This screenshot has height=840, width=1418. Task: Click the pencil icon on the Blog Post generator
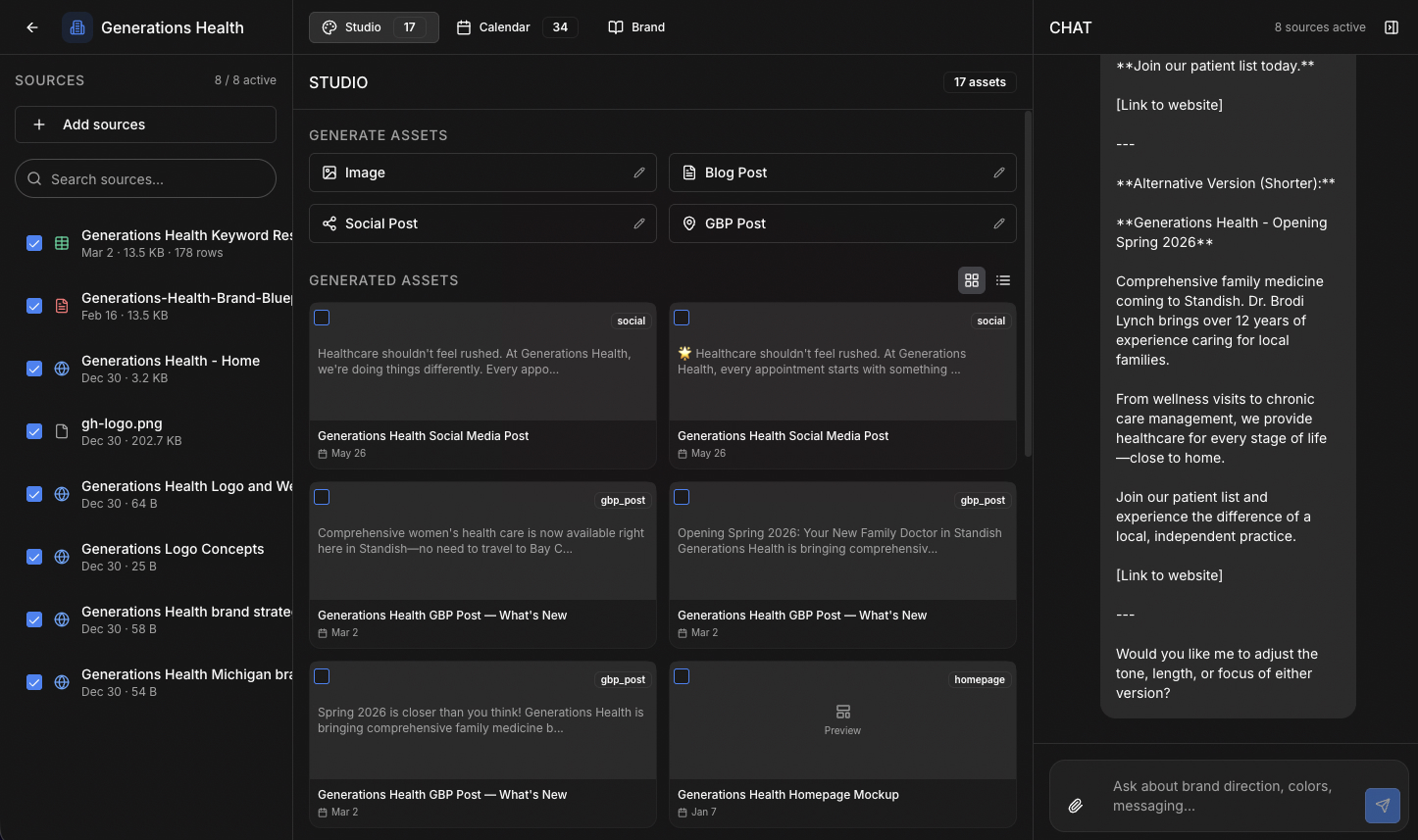999,173
